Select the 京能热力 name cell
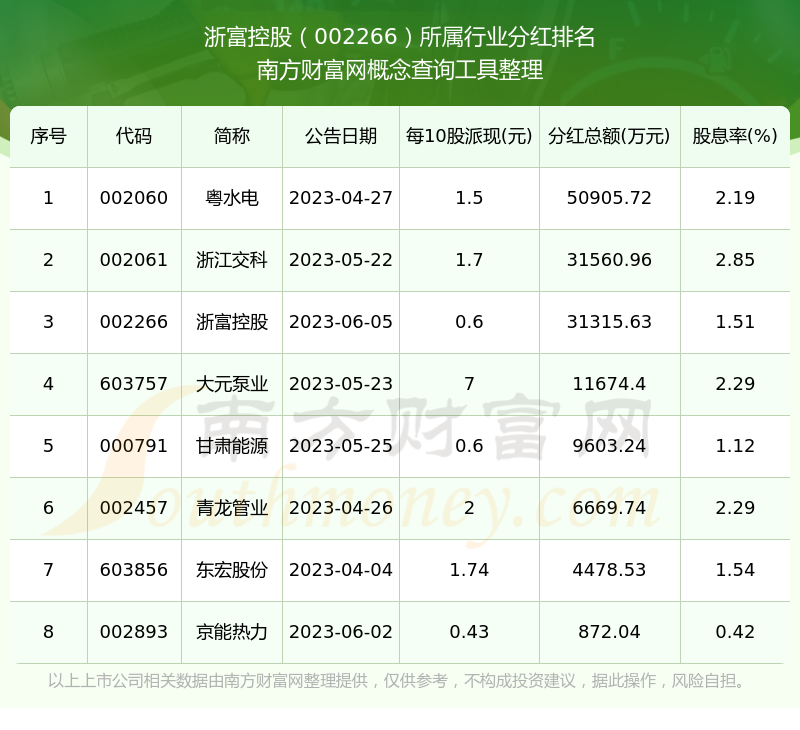 (x=232, y=632)
